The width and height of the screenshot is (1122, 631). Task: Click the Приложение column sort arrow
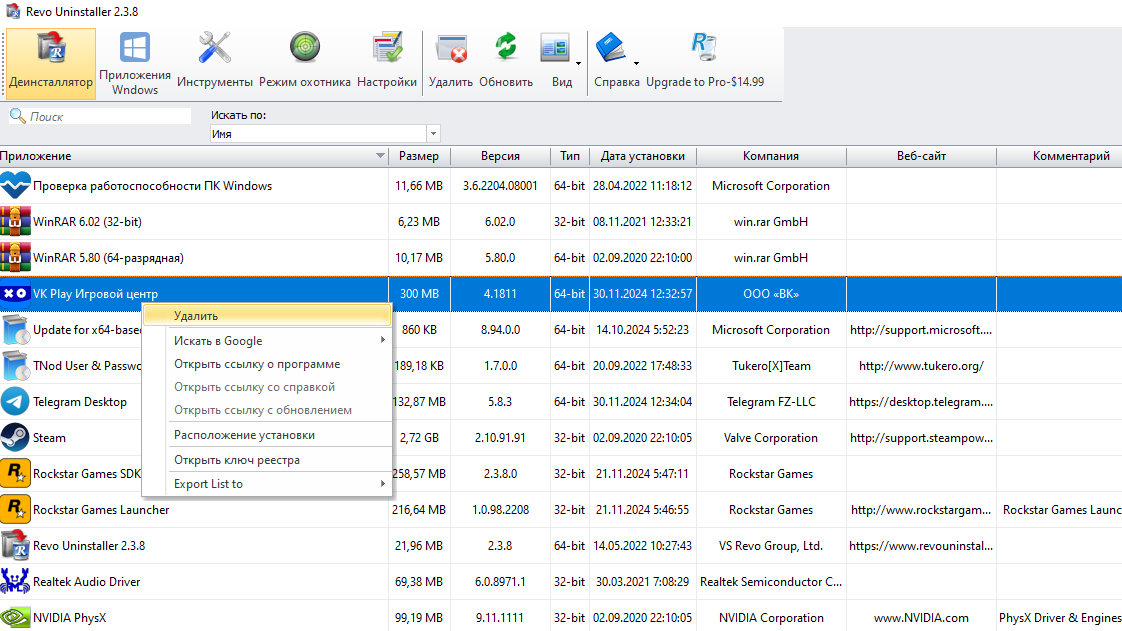380,156
